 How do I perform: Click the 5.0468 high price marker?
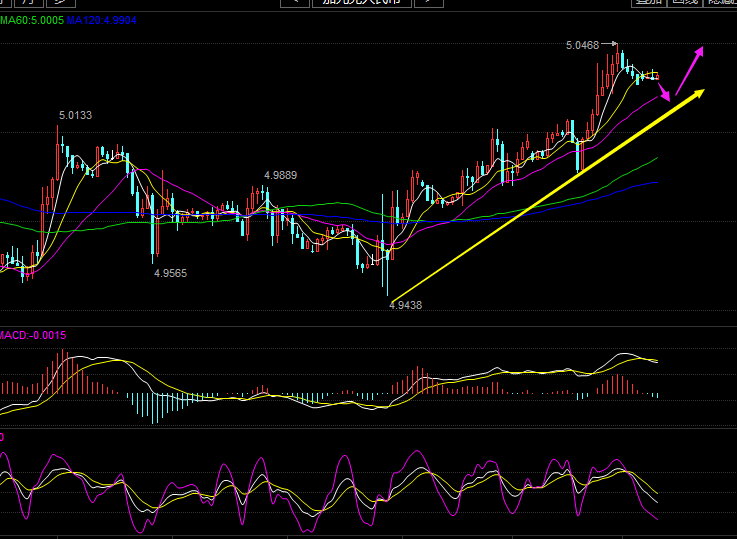pos(582,45)
